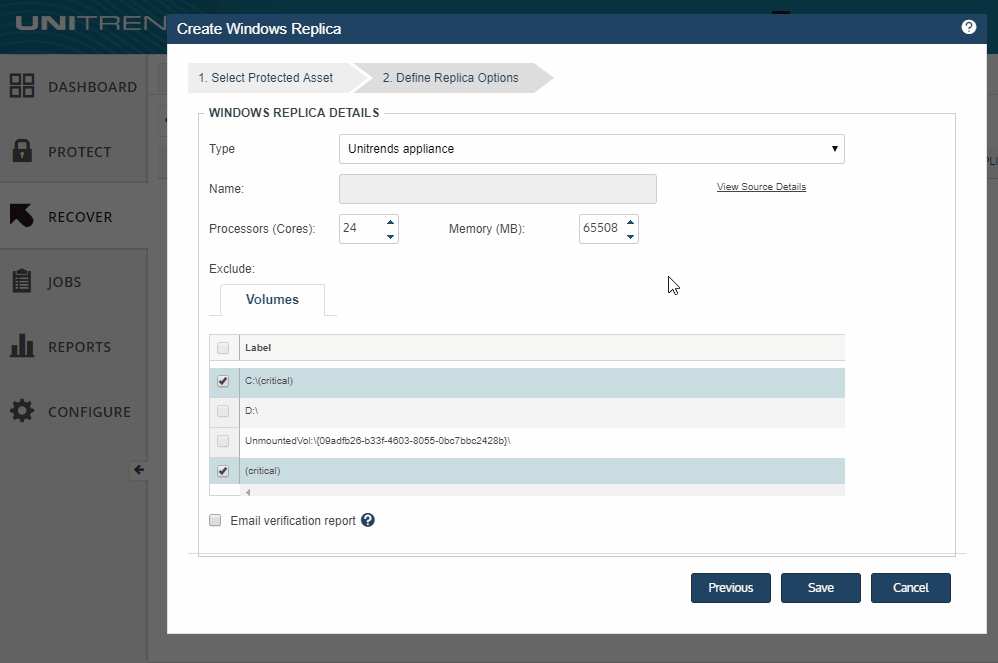Toggle the select-all Label header checkbox

223,348
